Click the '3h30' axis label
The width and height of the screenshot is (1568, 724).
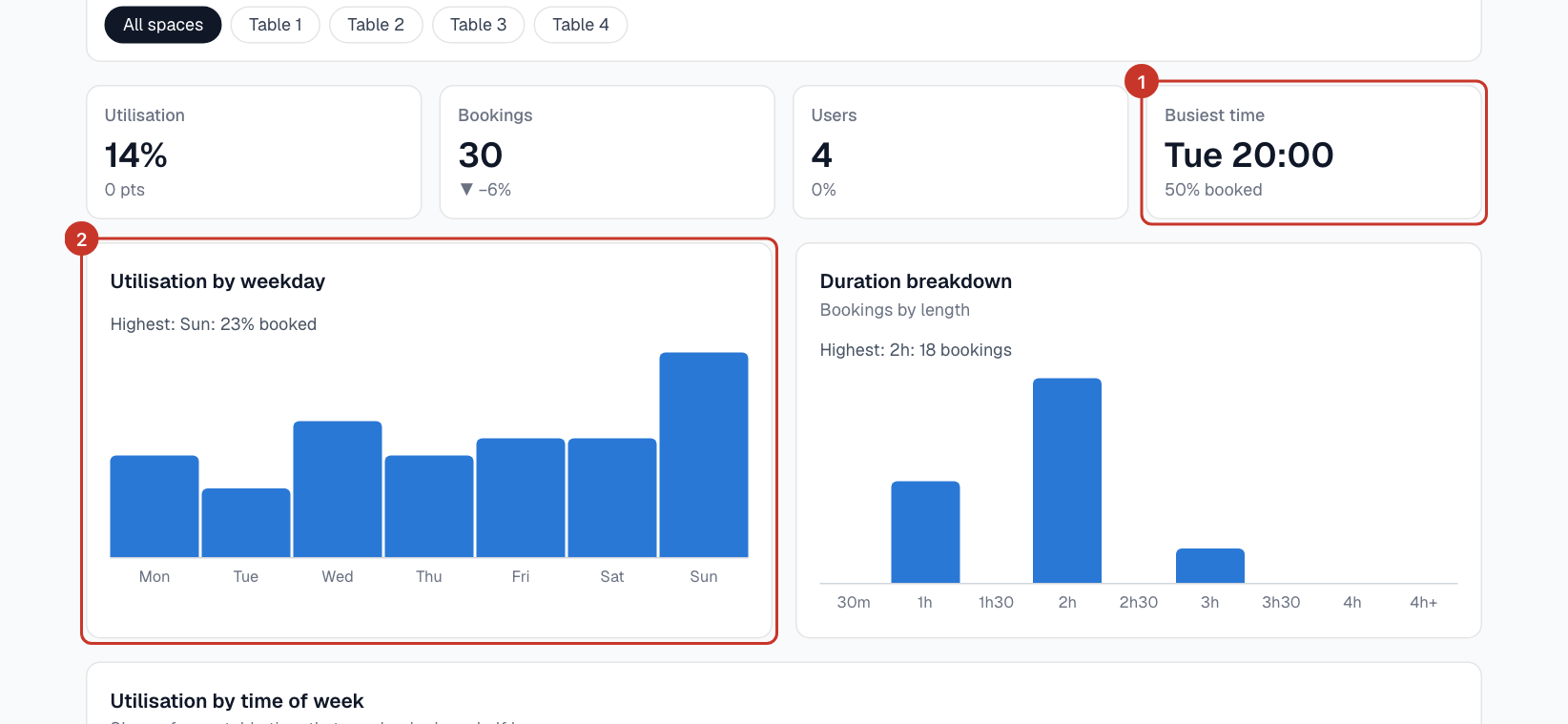click(x=1281, y=603)
